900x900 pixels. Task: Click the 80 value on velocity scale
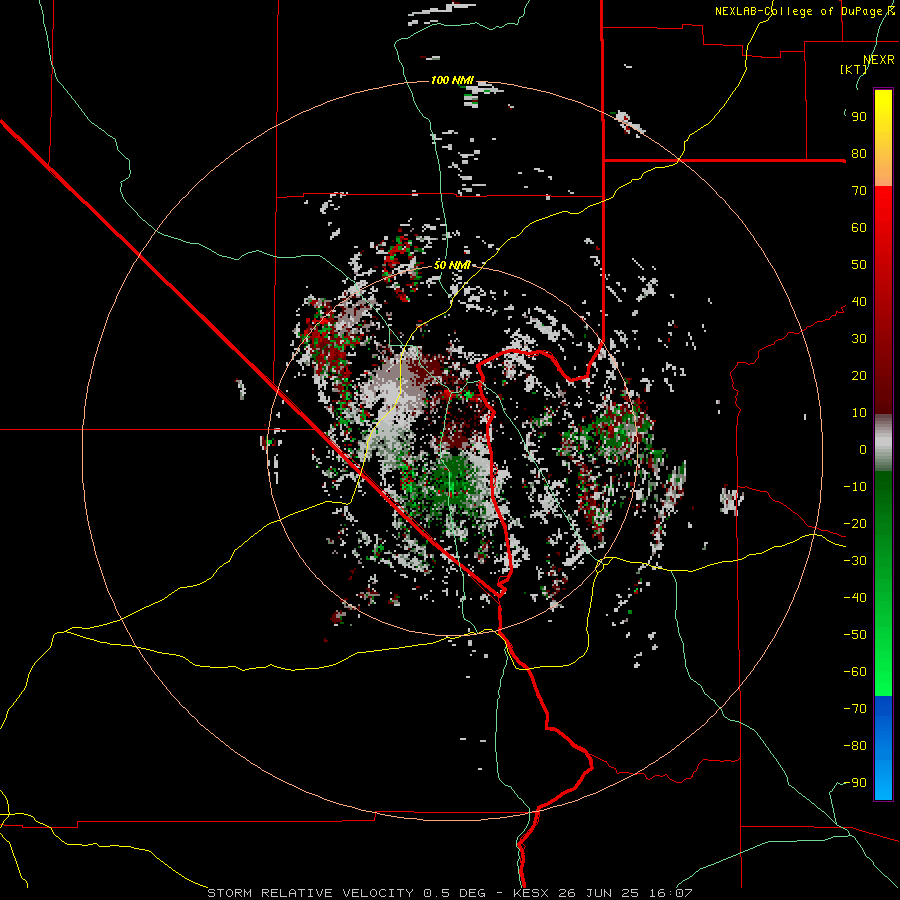859,154
